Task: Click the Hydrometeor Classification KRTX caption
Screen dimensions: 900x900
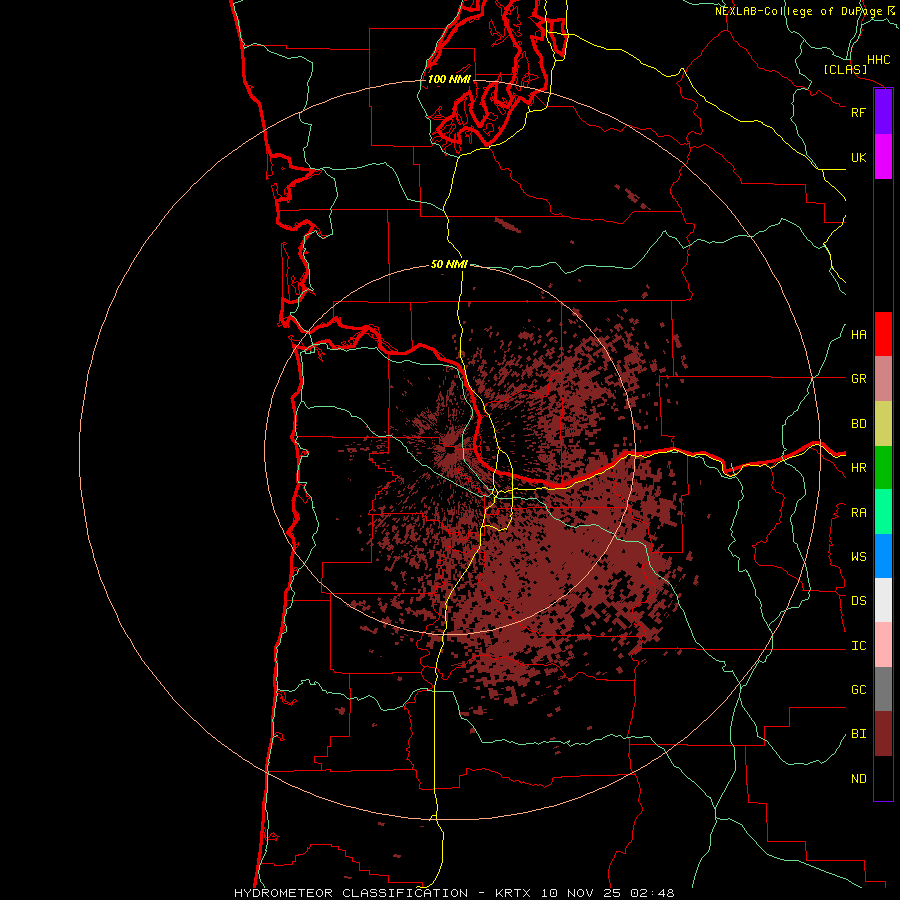Action: [454, 893]
